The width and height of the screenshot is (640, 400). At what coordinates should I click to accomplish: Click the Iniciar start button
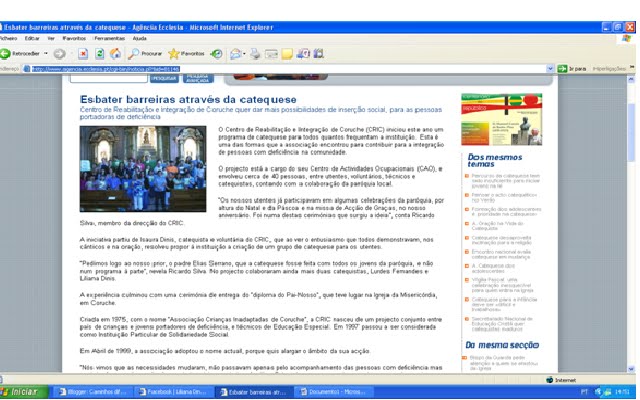click(23, 392)
